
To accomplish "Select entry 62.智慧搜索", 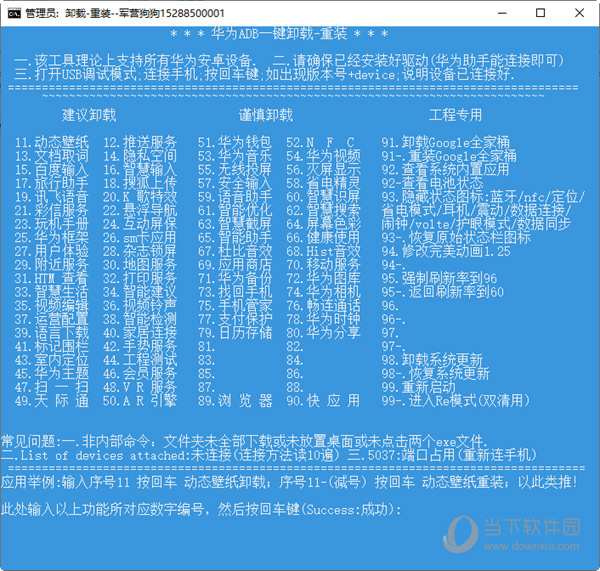I will pyautogui.click(x=323, y=210).
